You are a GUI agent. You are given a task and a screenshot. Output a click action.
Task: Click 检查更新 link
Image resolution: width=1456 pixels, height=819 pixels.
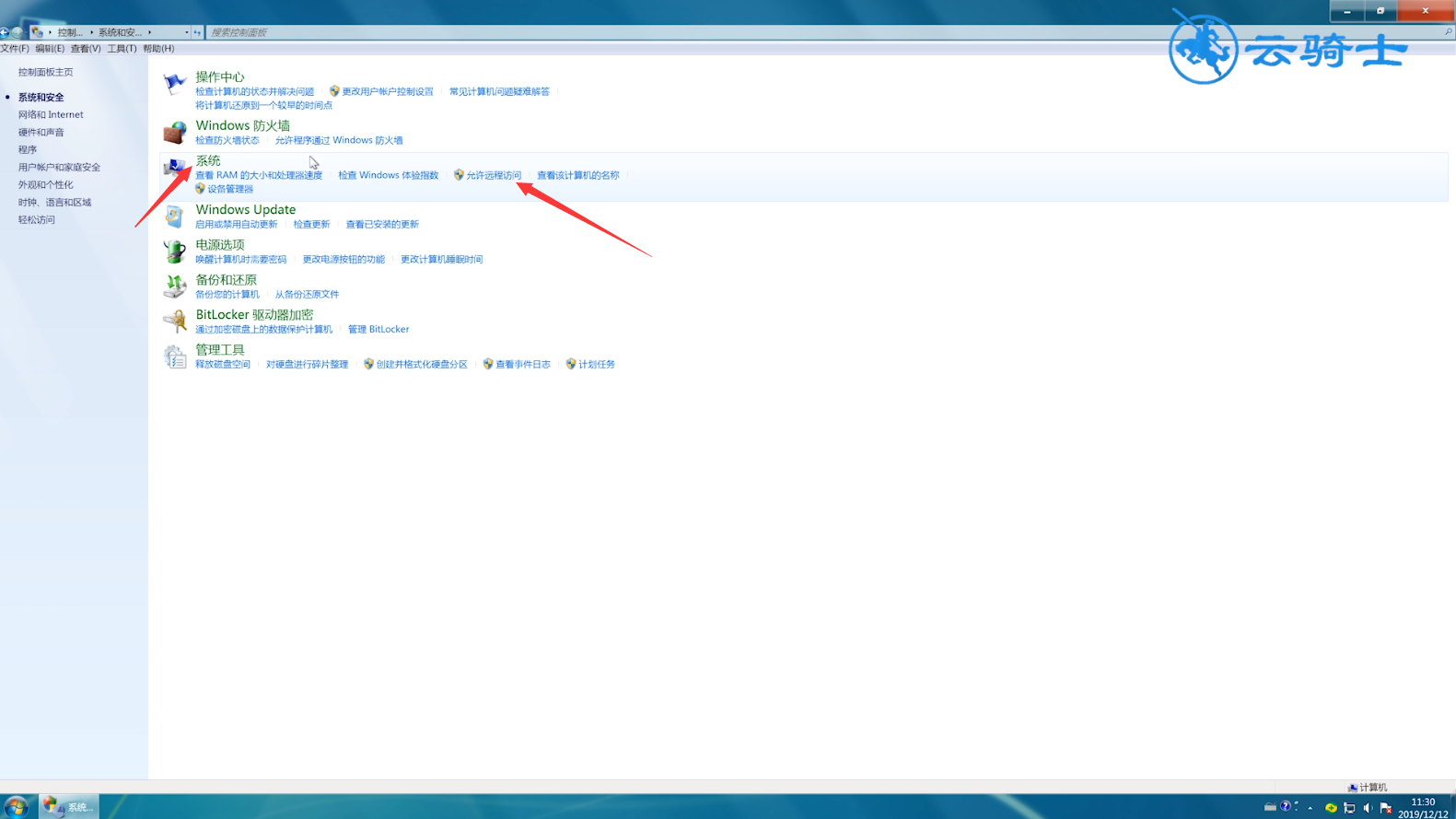click(311, 225)
